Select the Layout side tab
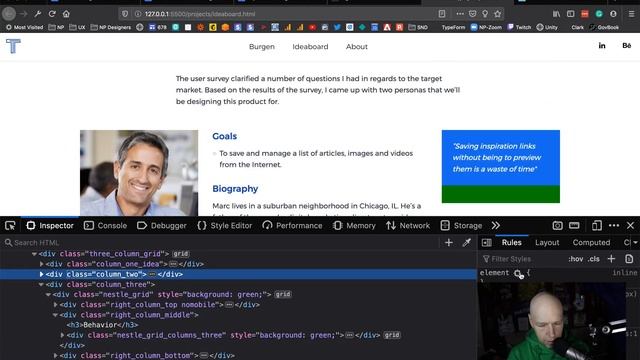This screenshot has width=640, height=360. pos(547,242)
